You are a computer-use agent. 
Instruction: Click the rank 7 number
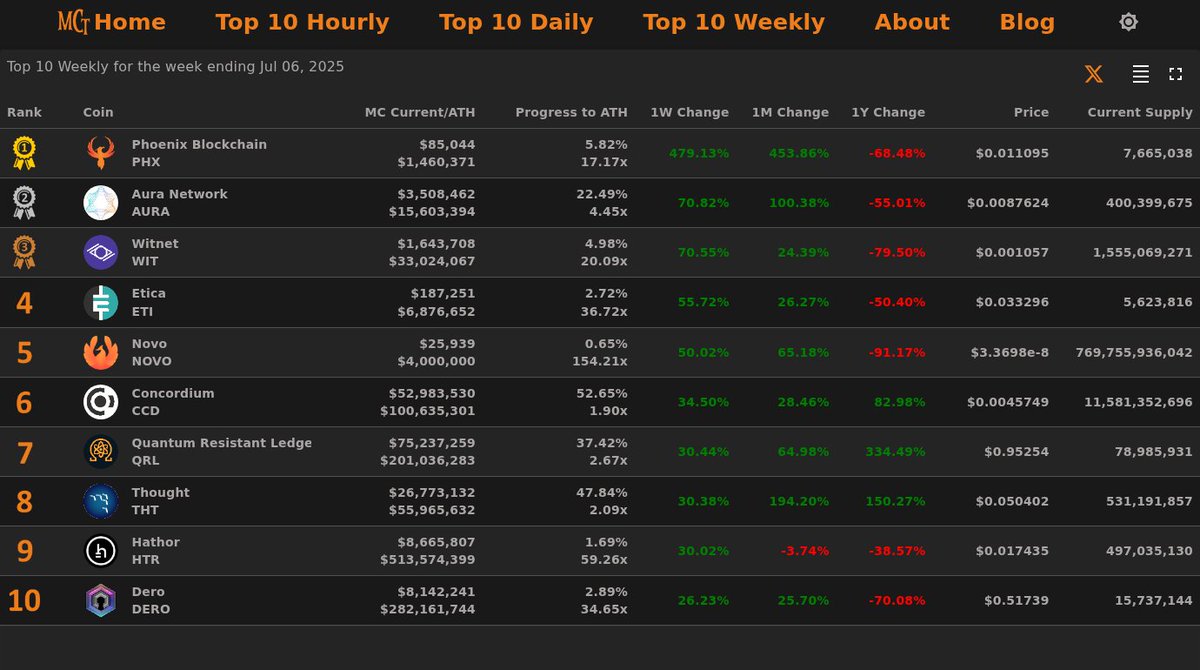[x=24, y=453]
